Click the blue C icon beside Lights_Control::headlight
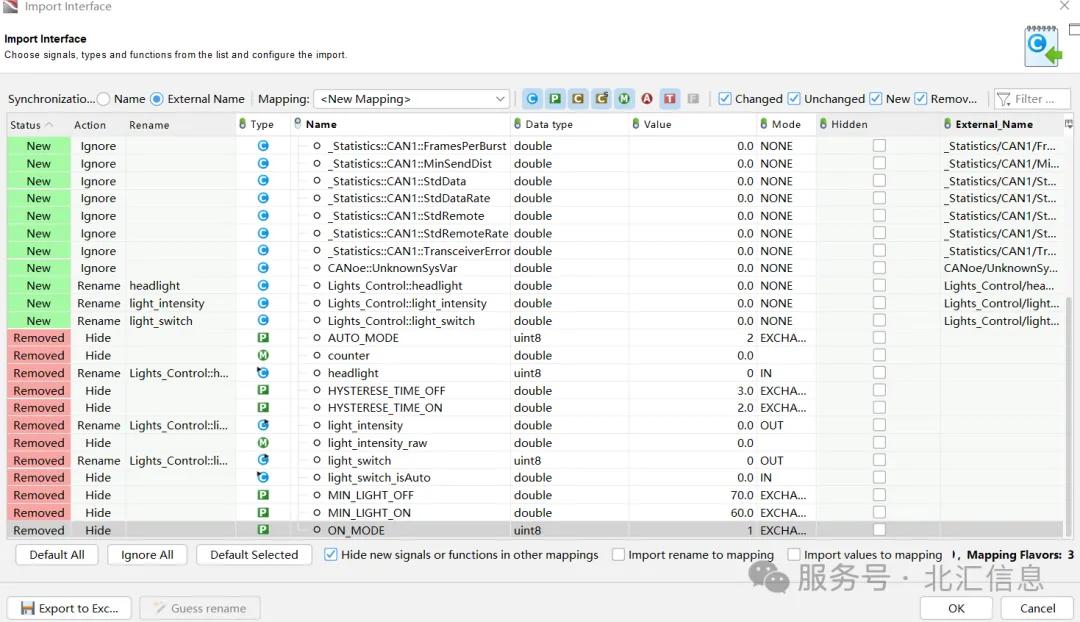 click(x=262, y=285)
